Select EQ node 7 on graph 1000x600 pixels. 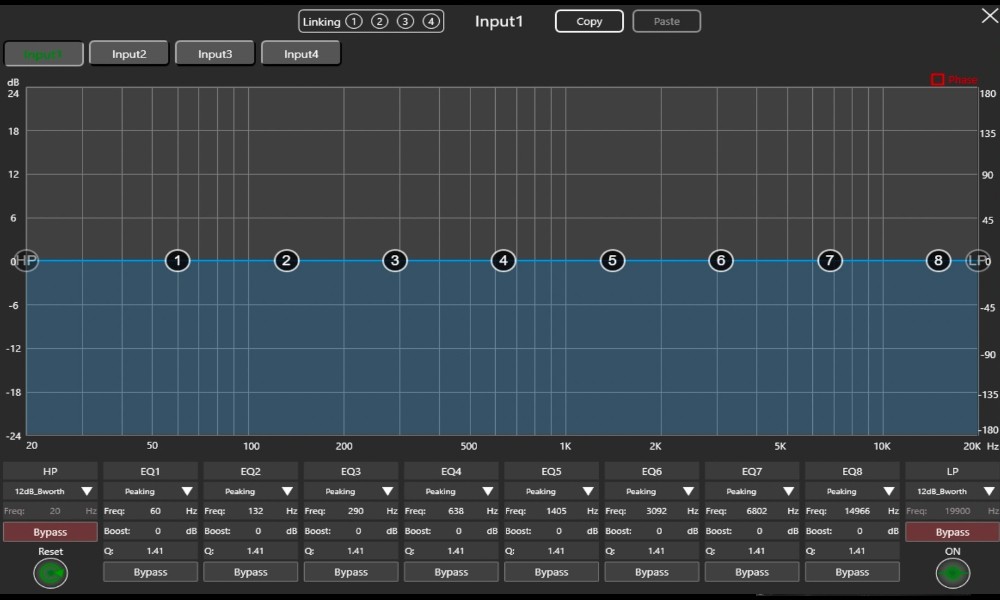[x=830, y=260]
